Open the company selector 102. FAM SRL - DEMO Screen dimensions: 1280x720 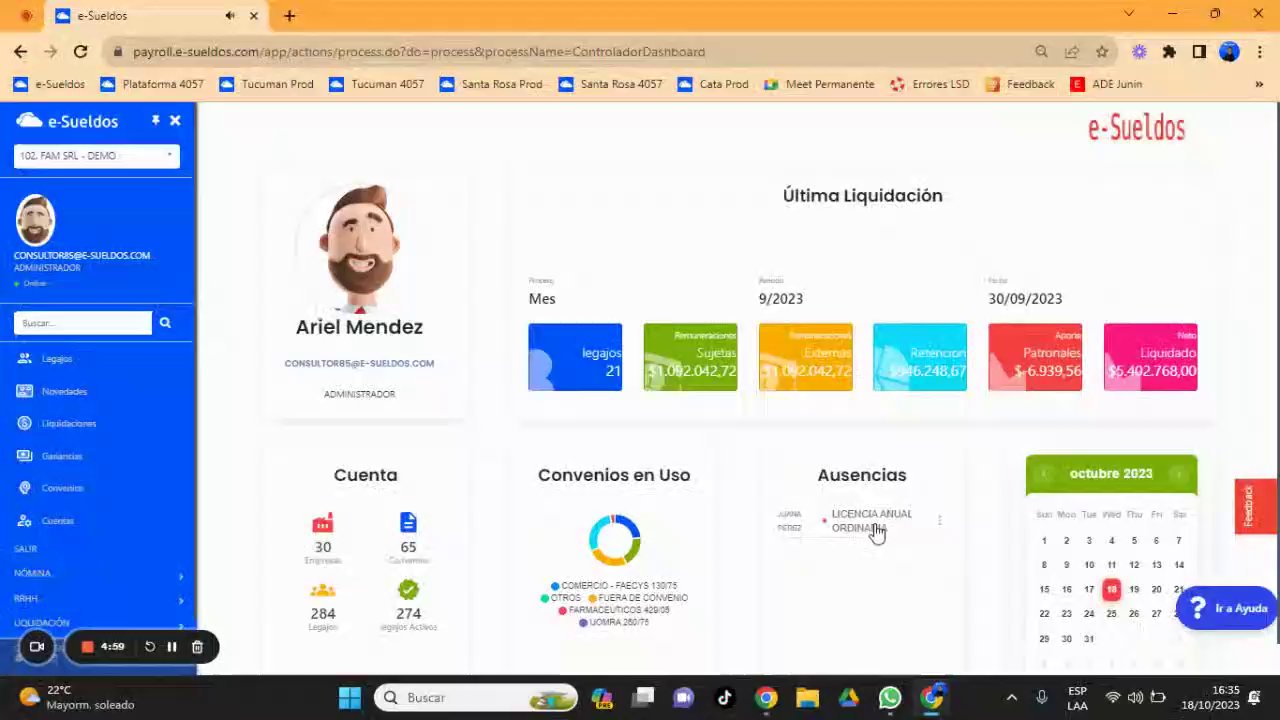click(x=96, y=156)
